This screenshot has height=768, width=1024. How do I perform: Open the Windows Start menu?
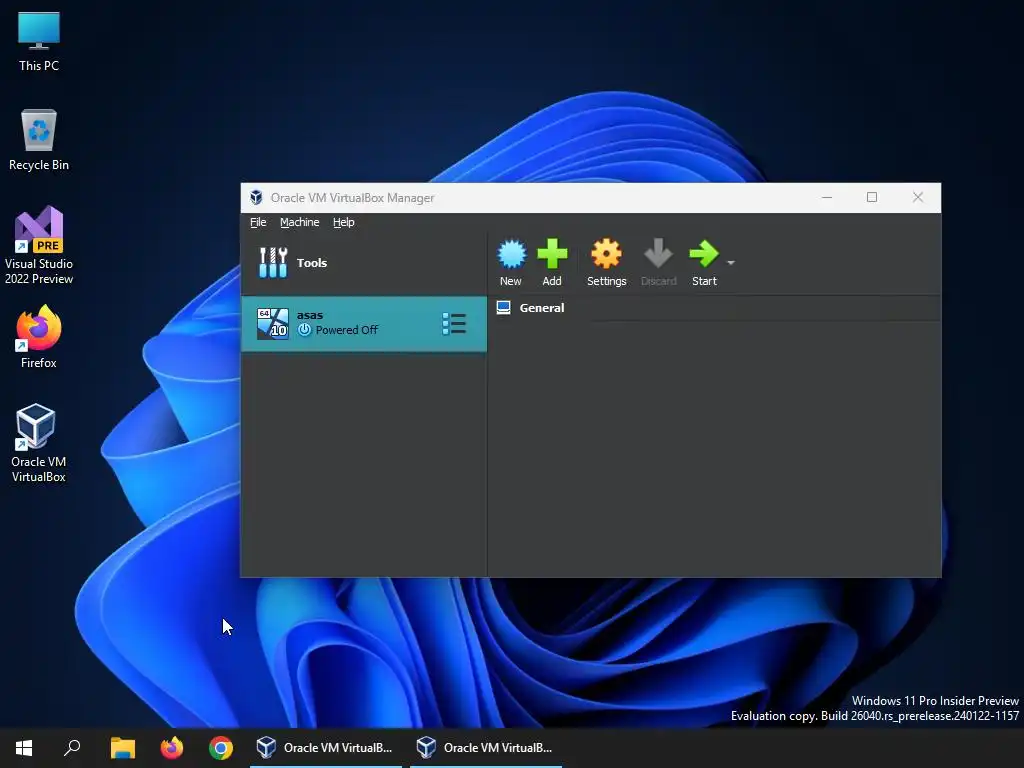(24, 748)
